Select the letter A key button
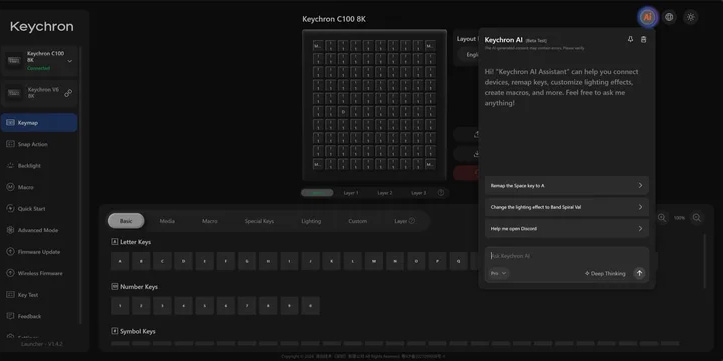Image resolution: width=723 pixels, height=361 pixels. click(x=120, y=261)
